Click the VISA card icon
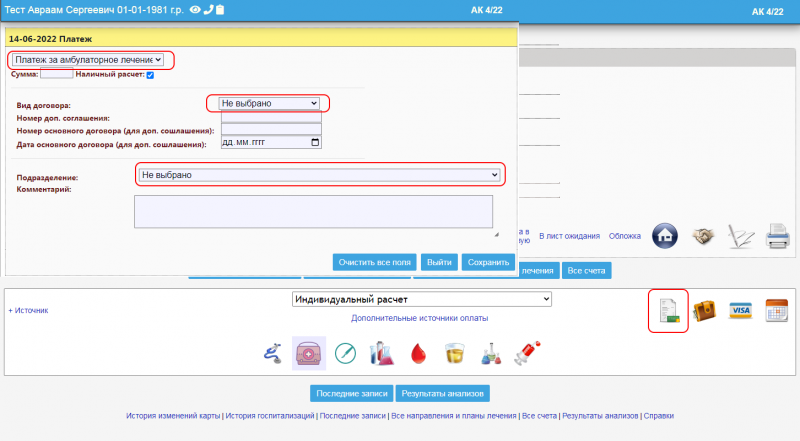Image resolution: width=800 pixels, height=441 pixels. pos(740,310)
